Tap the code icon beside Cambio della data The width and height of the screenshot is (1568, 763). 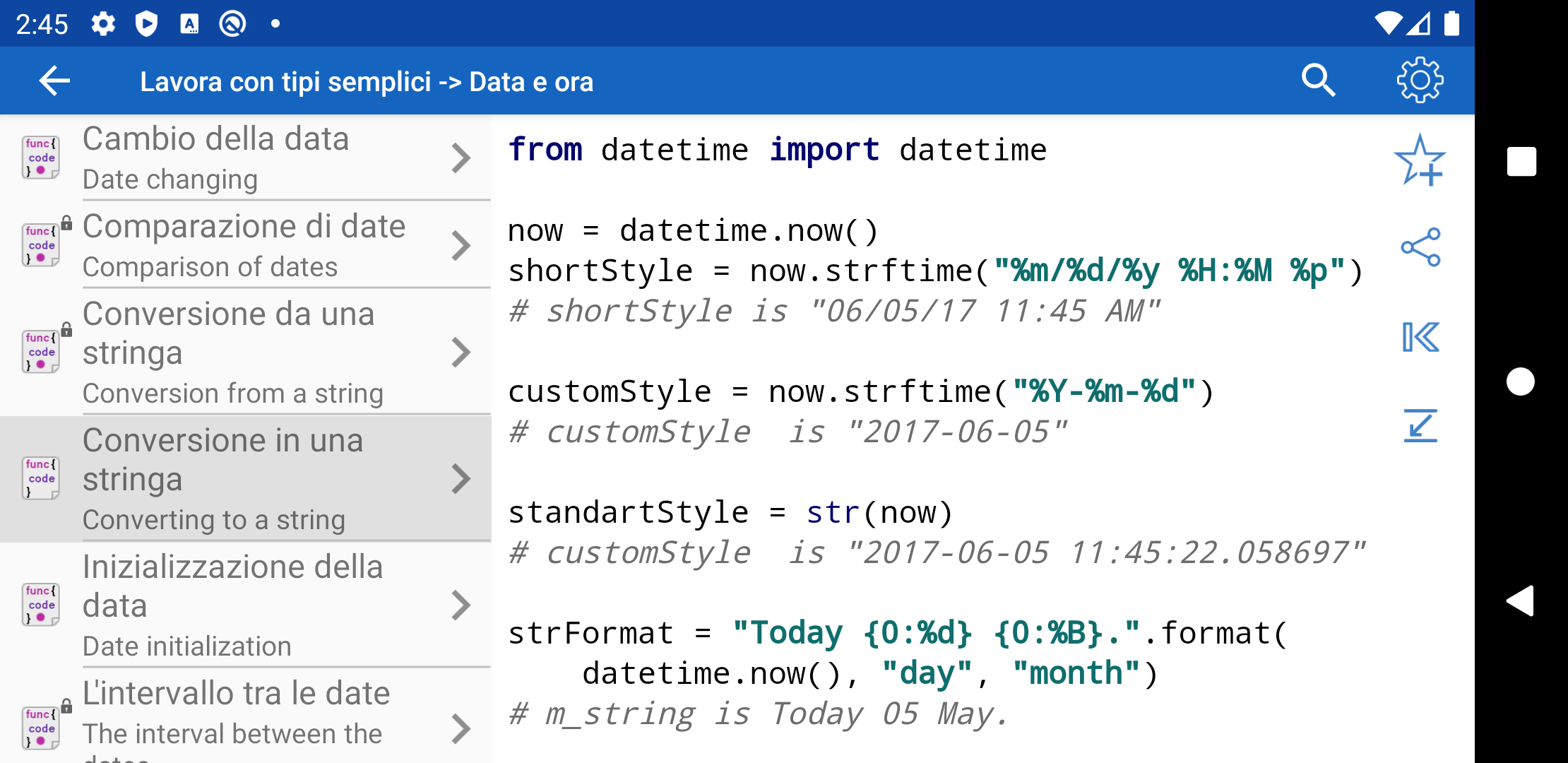pos(41,158)
